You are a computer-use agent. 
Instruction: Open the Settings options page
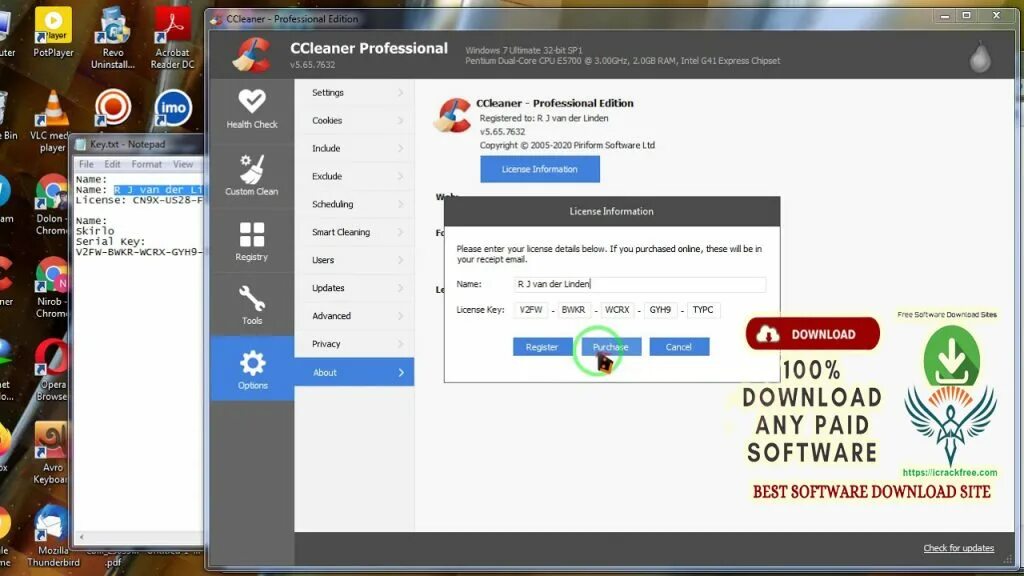point(355,93)
